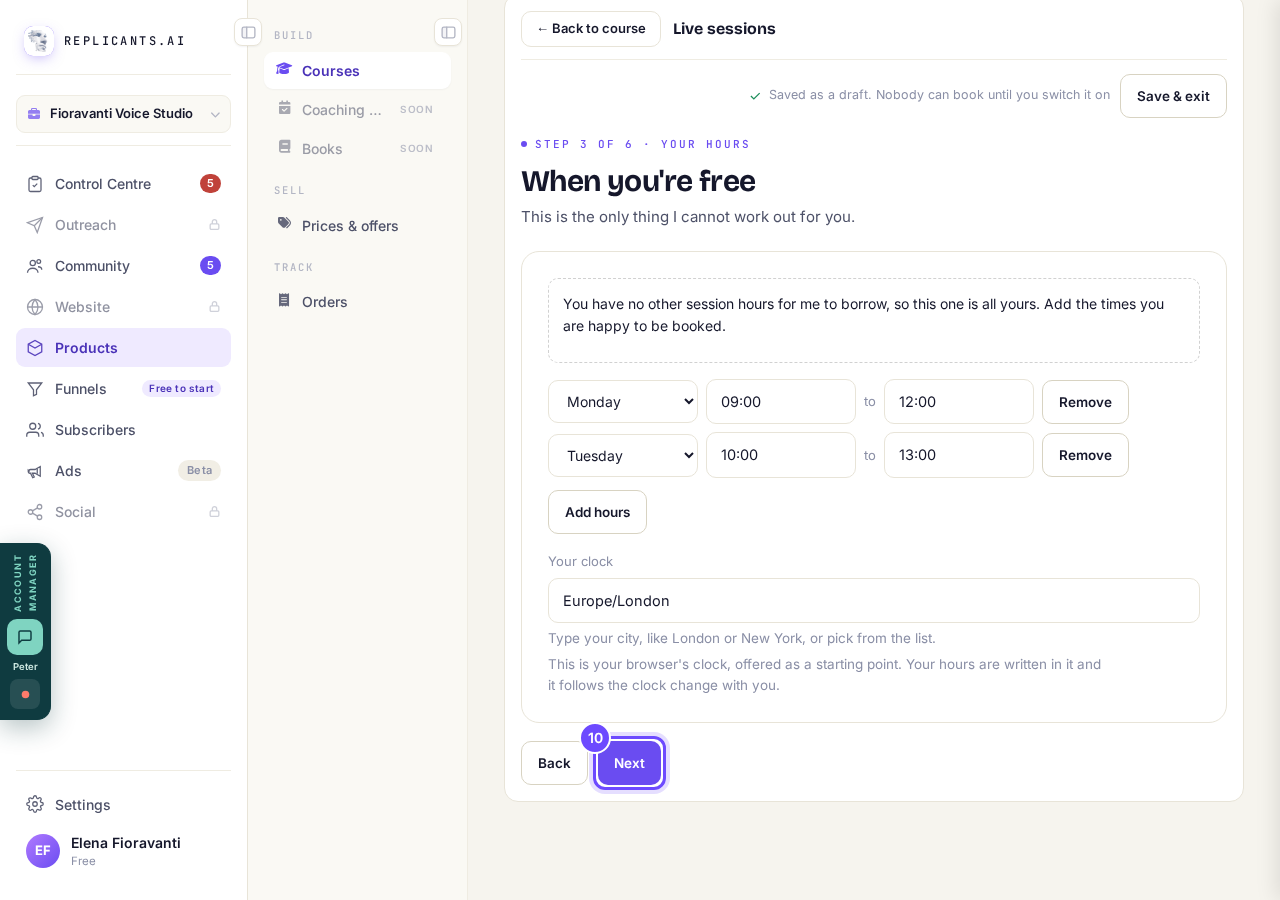Open the Courses section
1280x900 pixels.
click(357, 70)
